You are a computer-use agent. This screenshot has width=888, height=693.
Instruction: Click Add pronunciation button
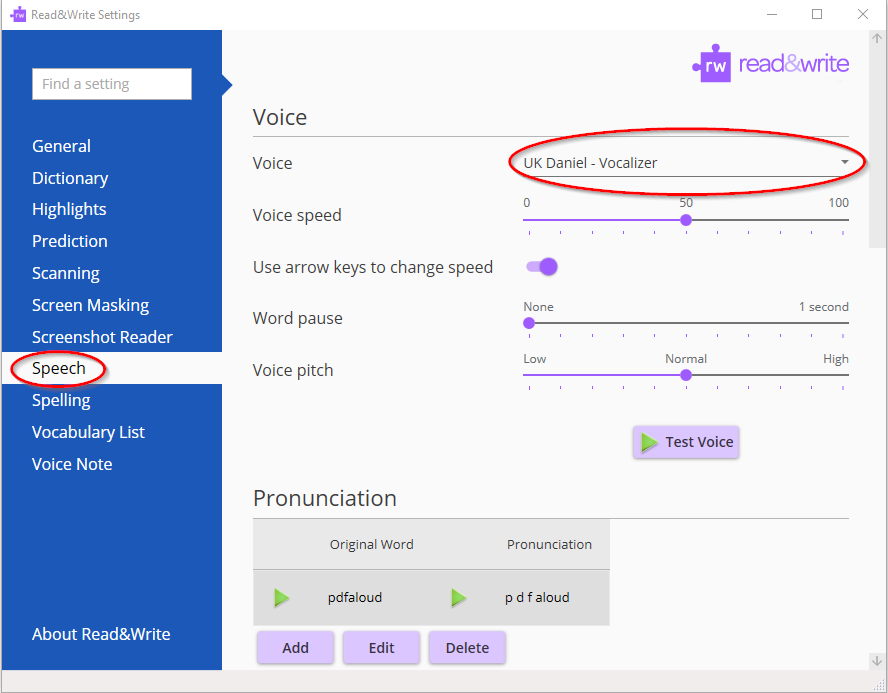296,648
